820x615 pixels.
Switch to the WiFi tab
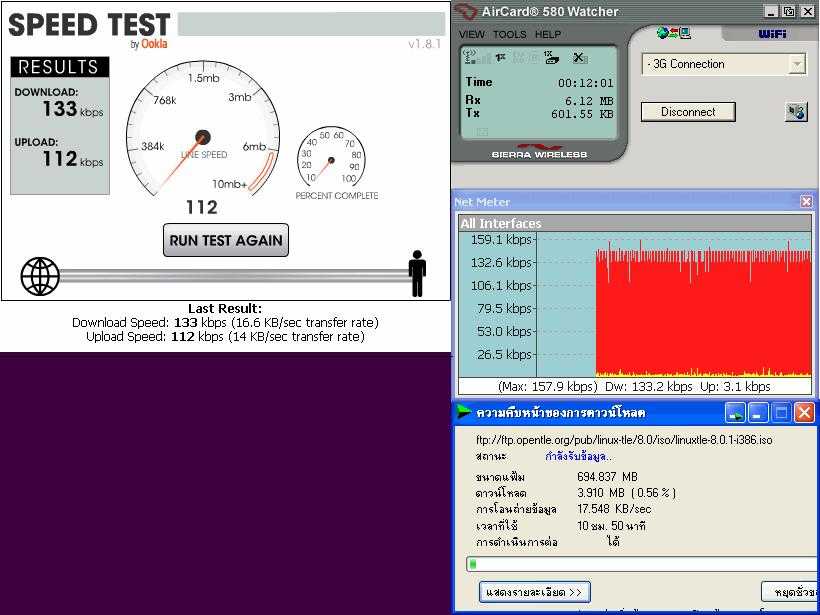772,33
